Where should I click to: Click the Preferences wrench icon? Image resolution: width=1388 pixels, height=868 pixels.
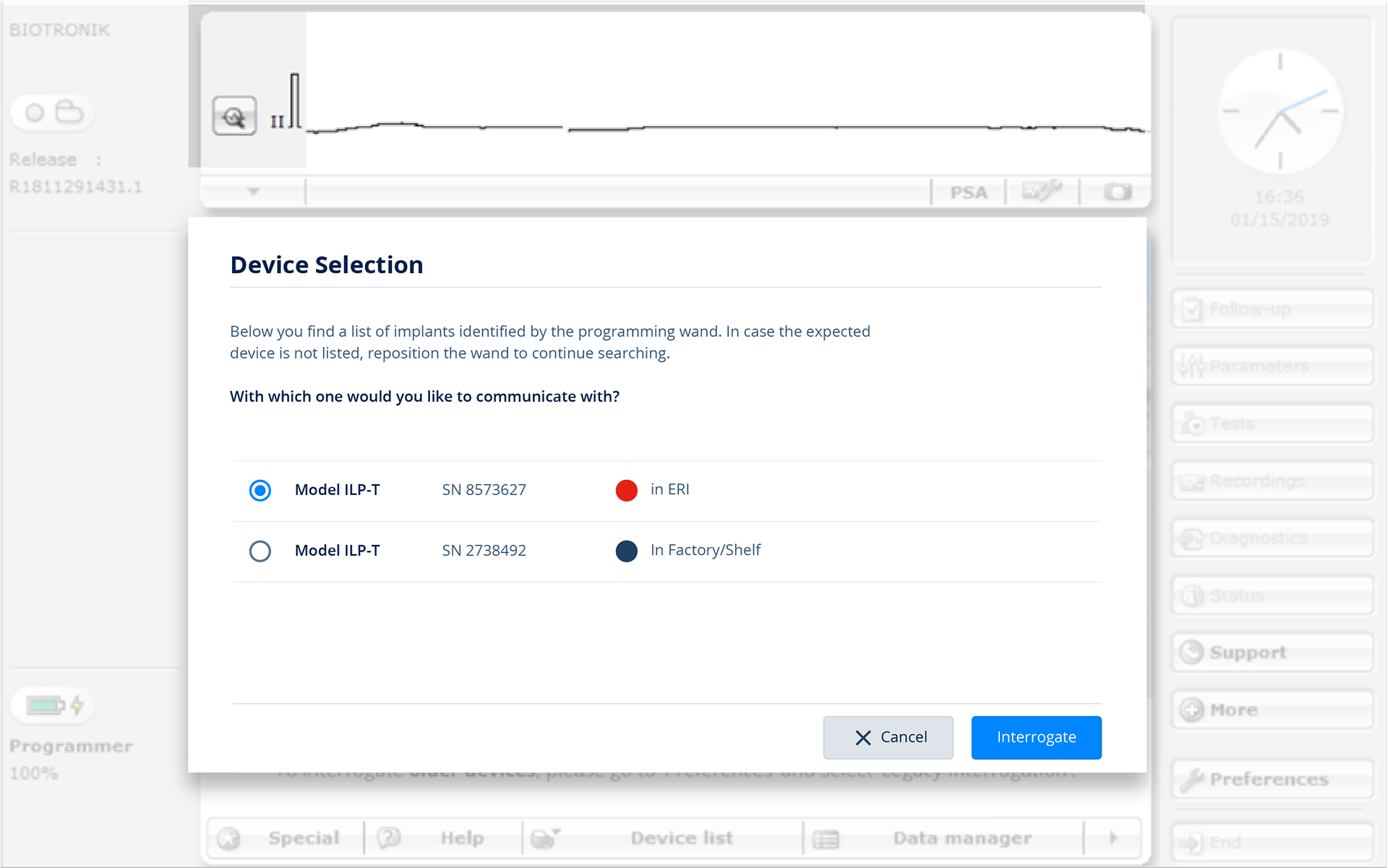tap(1192, 779)
